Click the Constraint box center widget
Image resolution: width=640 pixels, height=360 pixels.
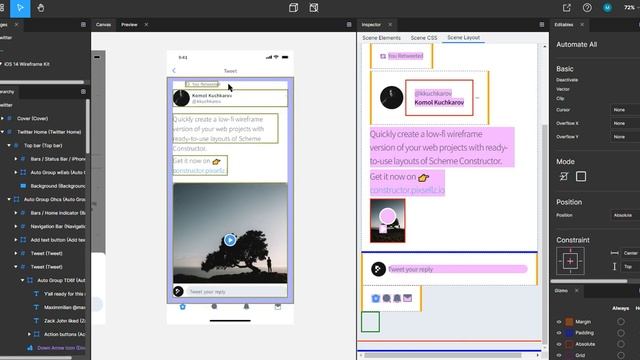[570, 261]
